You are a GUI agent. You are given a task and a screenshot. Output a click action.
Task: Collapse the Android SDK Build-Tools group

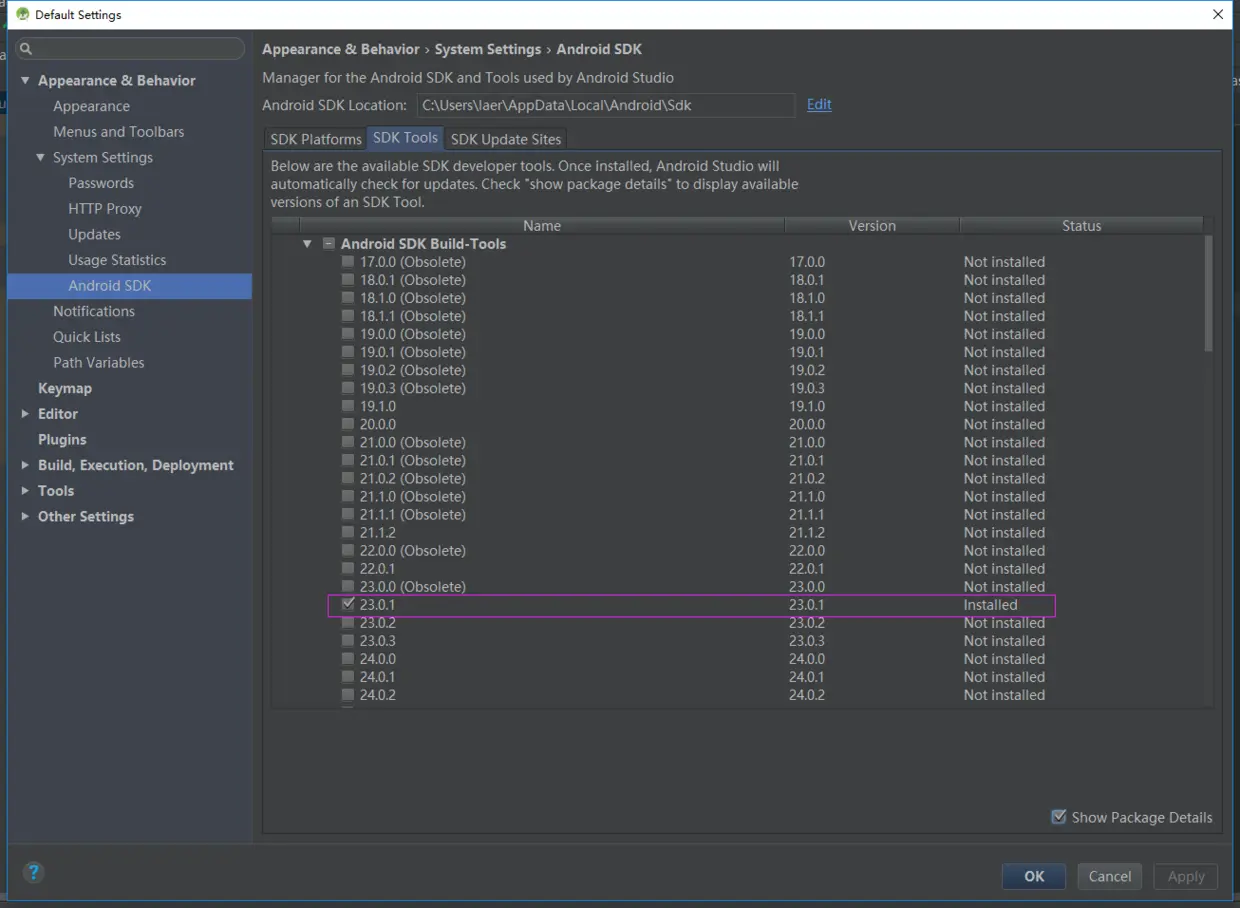coord(307,243)
